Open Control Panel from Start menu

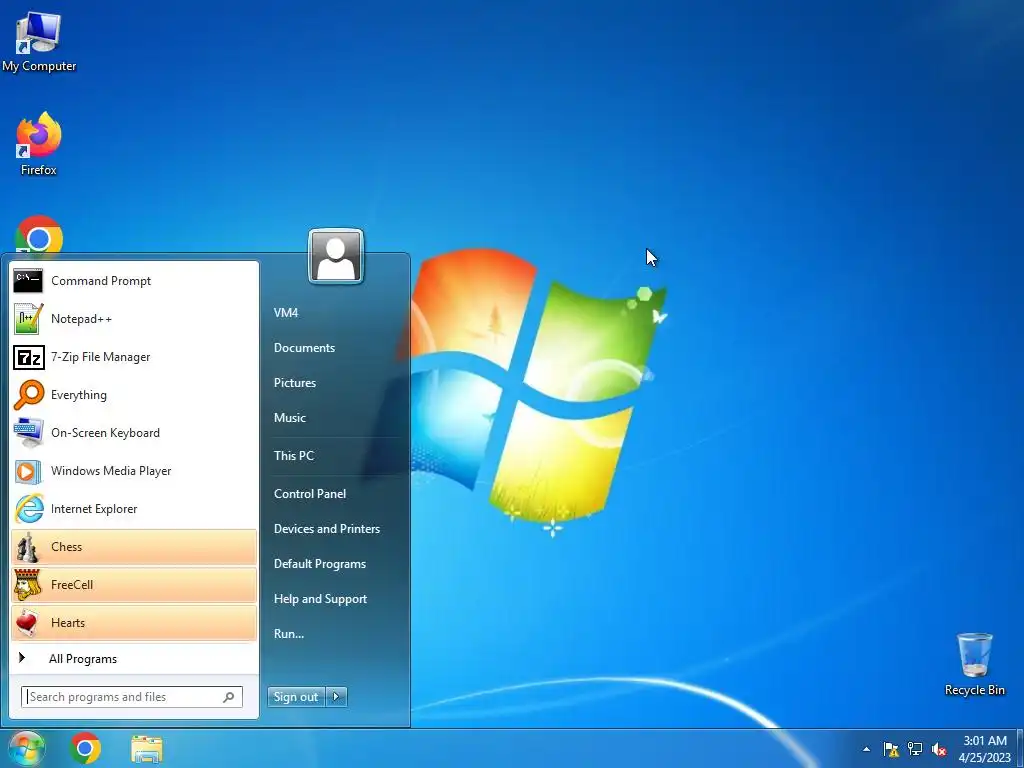pos(310,494)
